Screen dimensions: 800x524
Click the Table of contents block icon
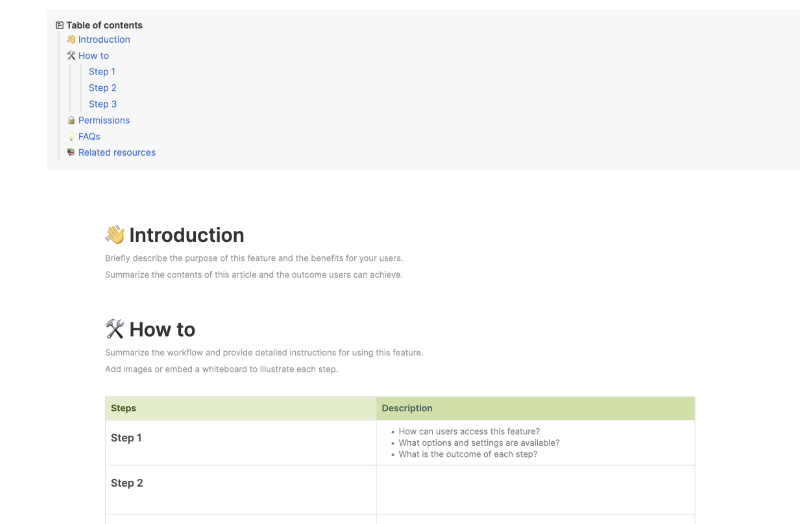point(60,25)
